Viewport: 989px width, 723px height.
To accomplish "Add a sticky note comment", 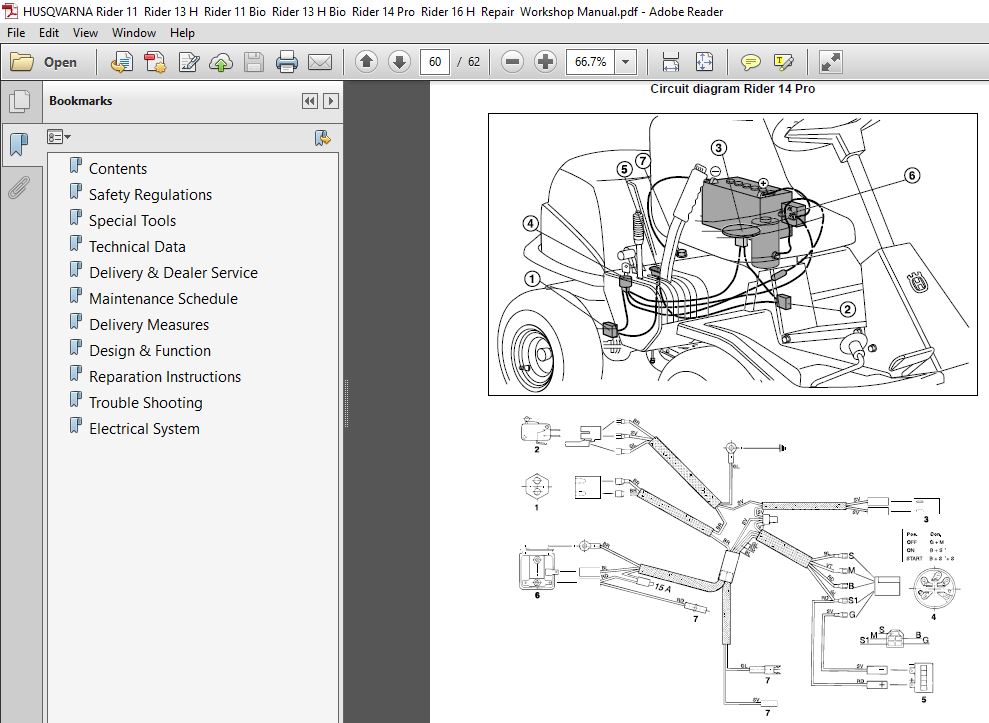I will [750, 62].
